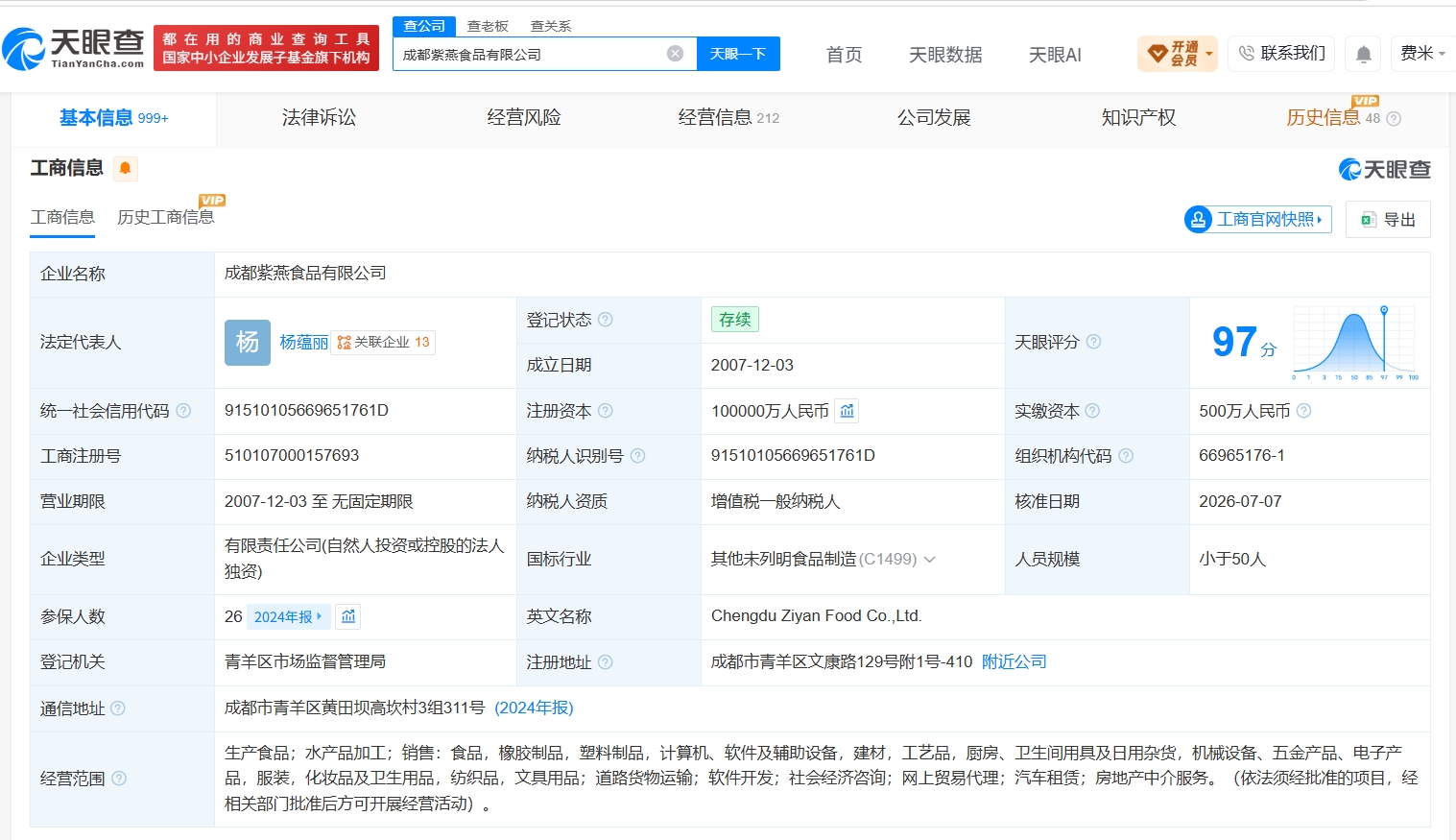
Task: Open registered capital chart icon
Action: click(x=847, y=411)
